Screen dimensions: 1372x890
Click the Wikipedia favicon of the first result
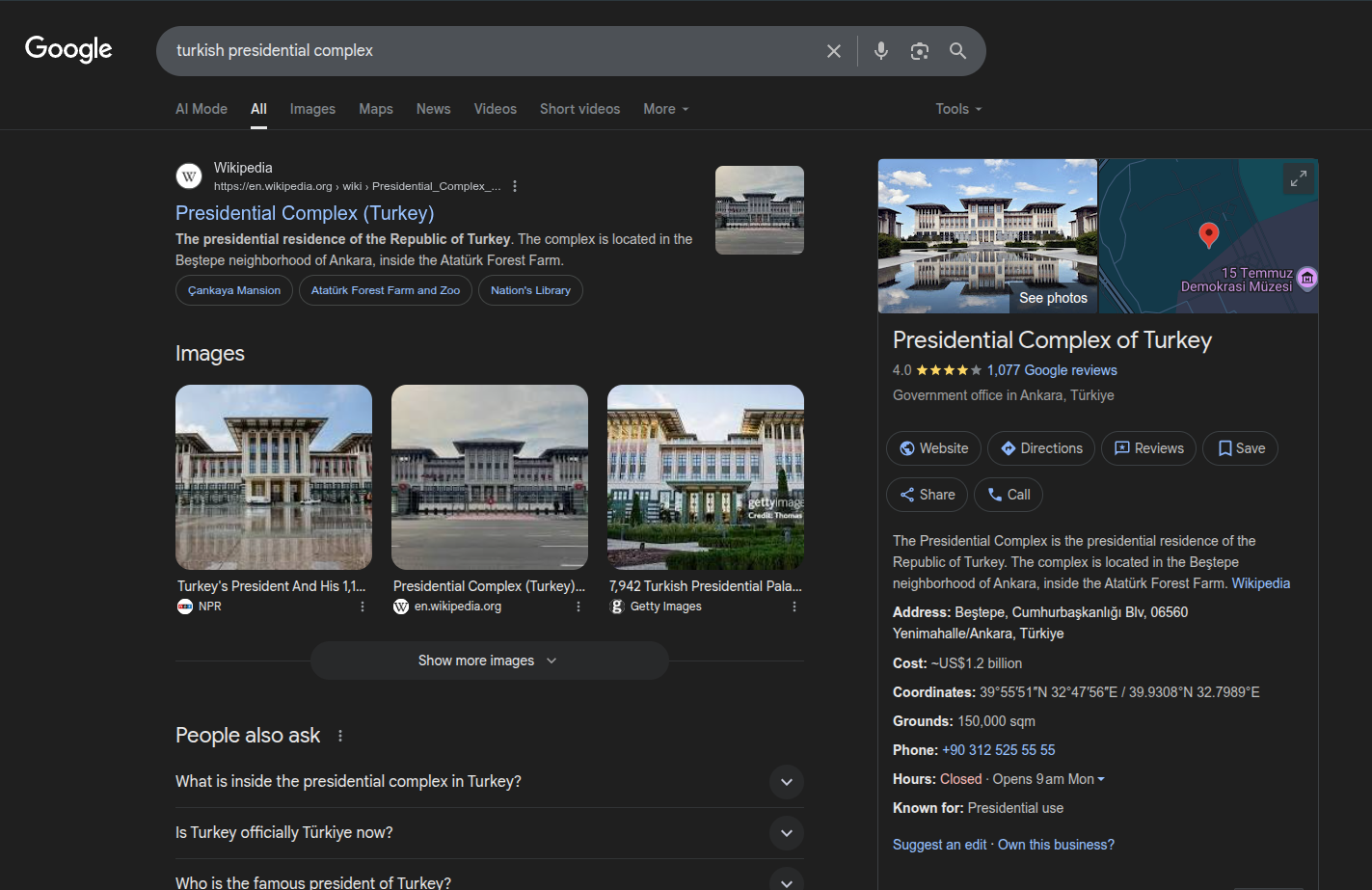click(x=189, y=176)
